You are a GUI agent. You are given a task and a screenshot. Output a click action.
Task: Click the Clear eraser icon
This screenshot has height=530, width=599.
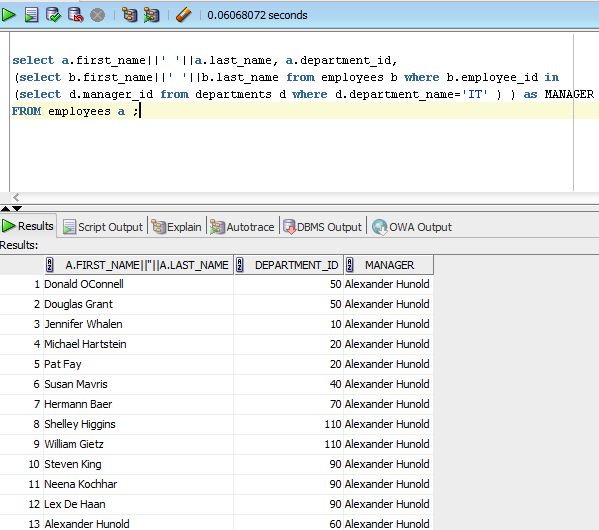(183, 15)
